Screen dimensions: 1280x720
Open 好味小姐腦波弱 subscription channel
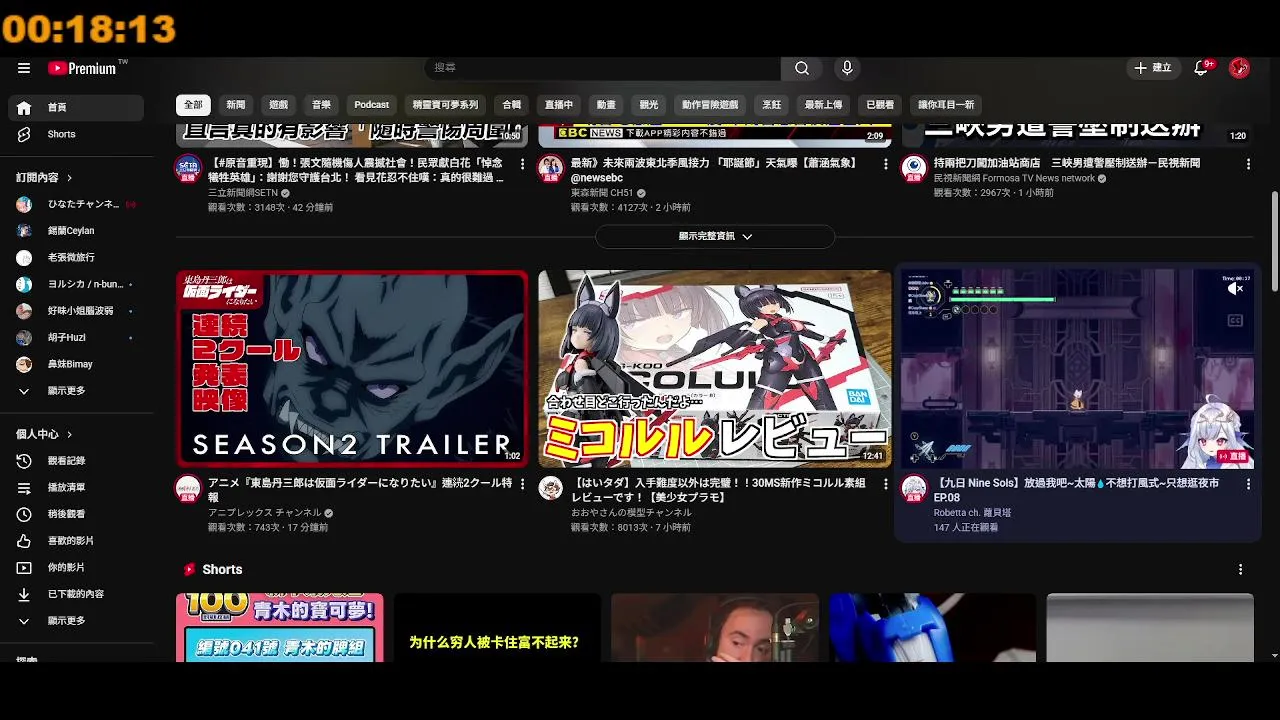[x=76, y=311]
